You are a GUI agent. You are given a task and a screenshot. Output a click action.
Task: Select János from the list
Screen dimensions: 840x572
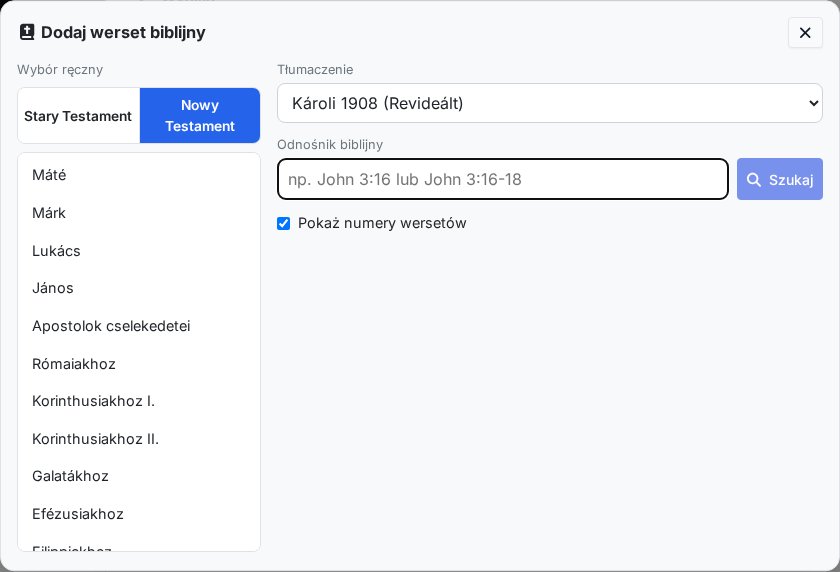point(139,288)
